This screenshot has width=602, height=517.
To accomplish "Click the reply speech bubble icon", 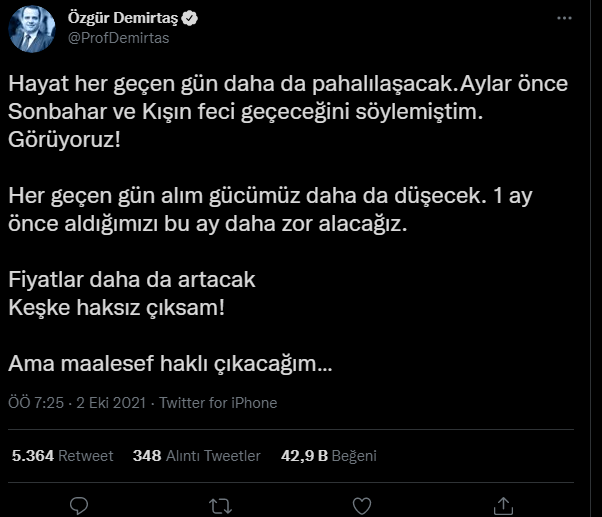I will [77, 503].
